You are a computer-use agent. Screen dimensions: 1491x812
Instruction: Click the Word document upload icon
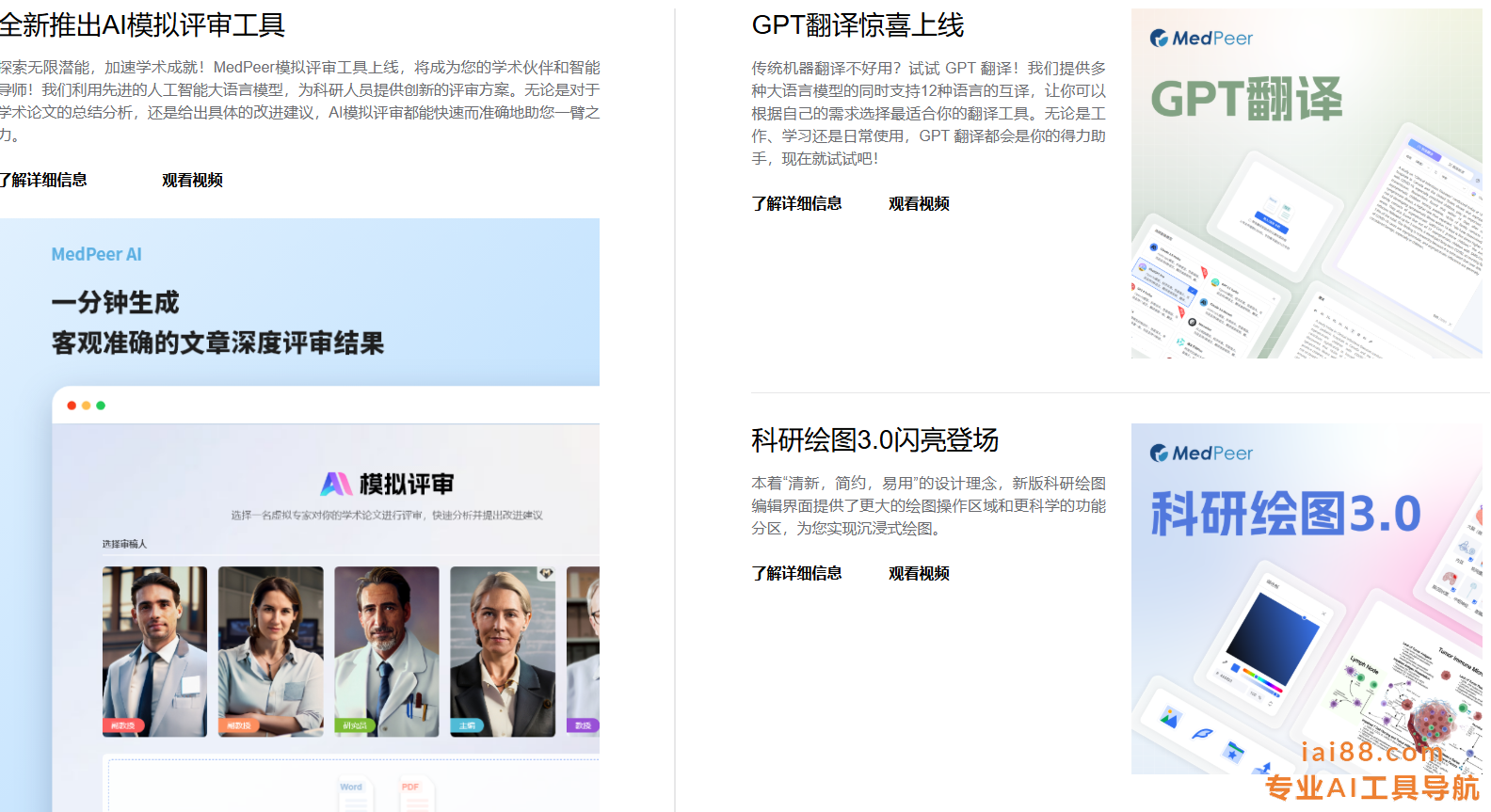tap(354, 794)
